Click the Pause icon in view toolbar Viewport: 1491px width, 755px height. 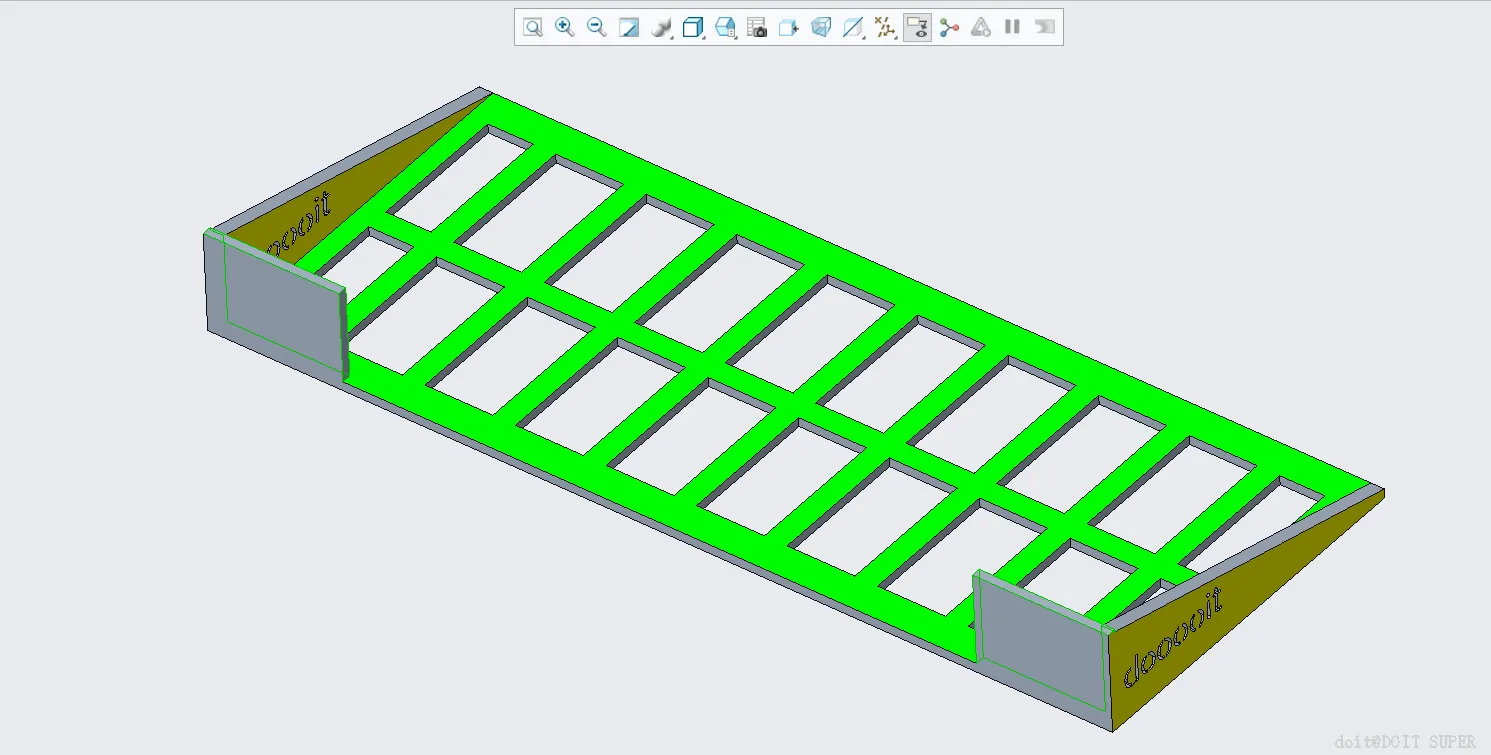(x=1013, y=27)
